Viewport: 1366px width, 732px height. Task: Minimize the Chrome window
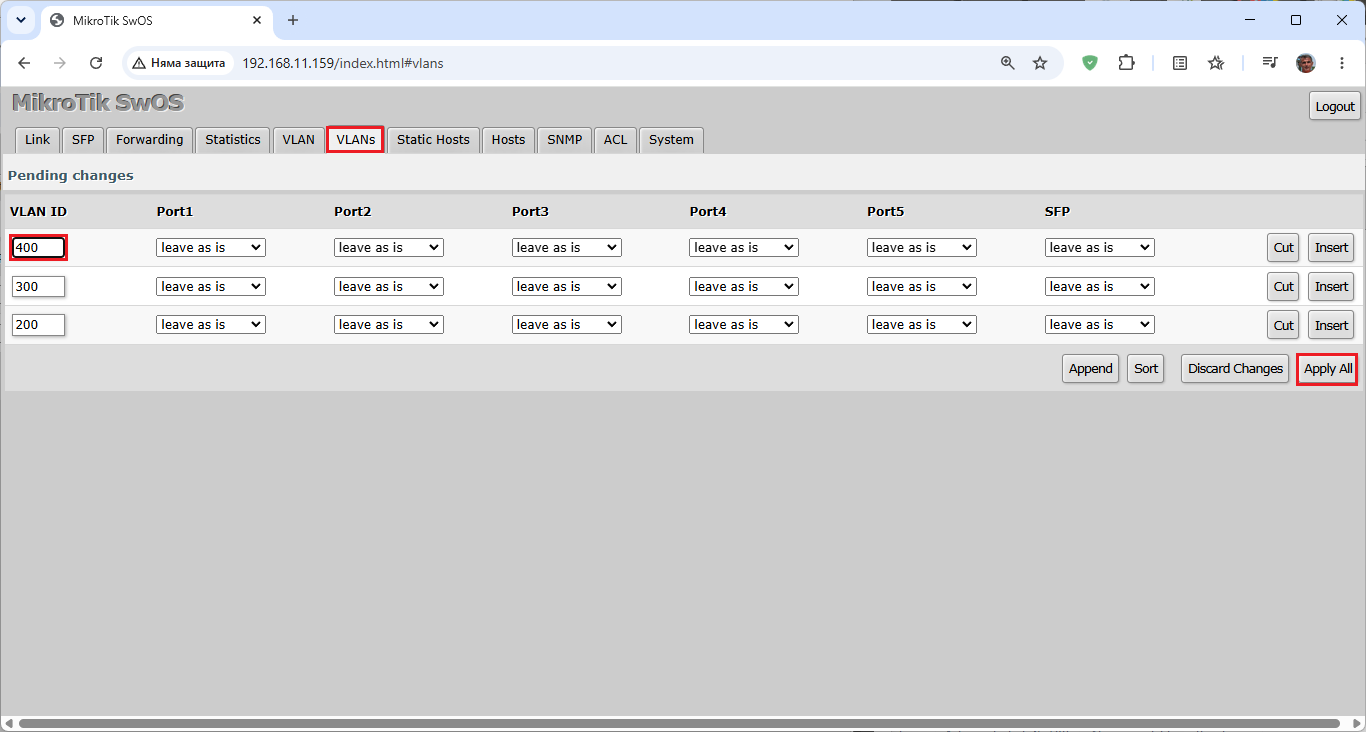pyautogui.click(x=1250, y=20)
